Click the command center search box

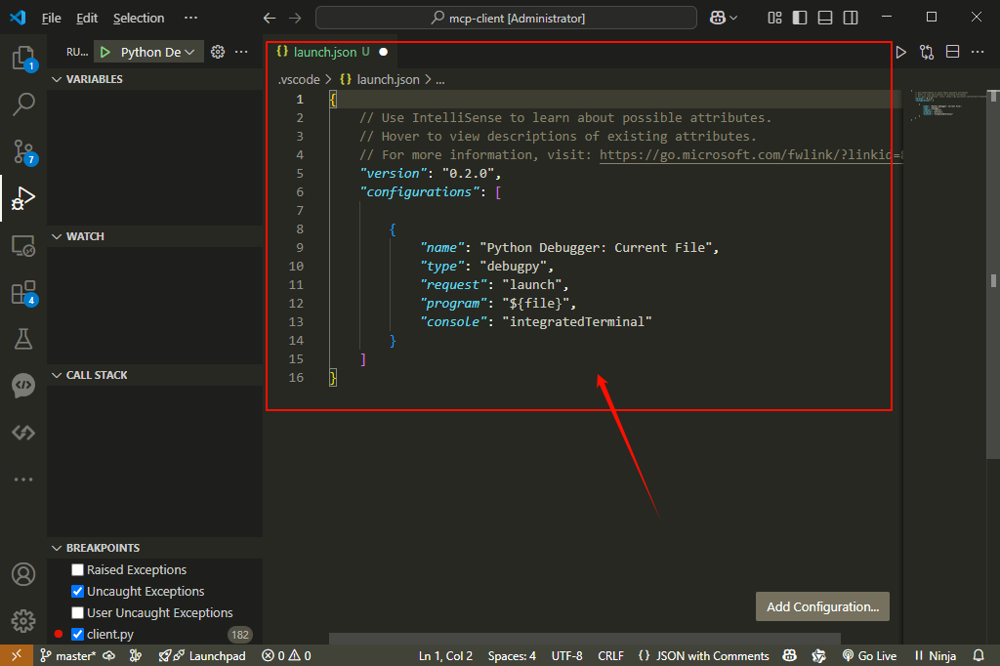[506, 18]
